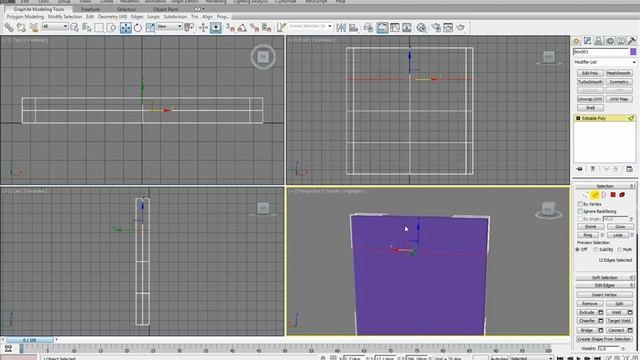Click the TurboSmooth modifier button
Viewport: 640px width, 360px height.
(590, 82)
